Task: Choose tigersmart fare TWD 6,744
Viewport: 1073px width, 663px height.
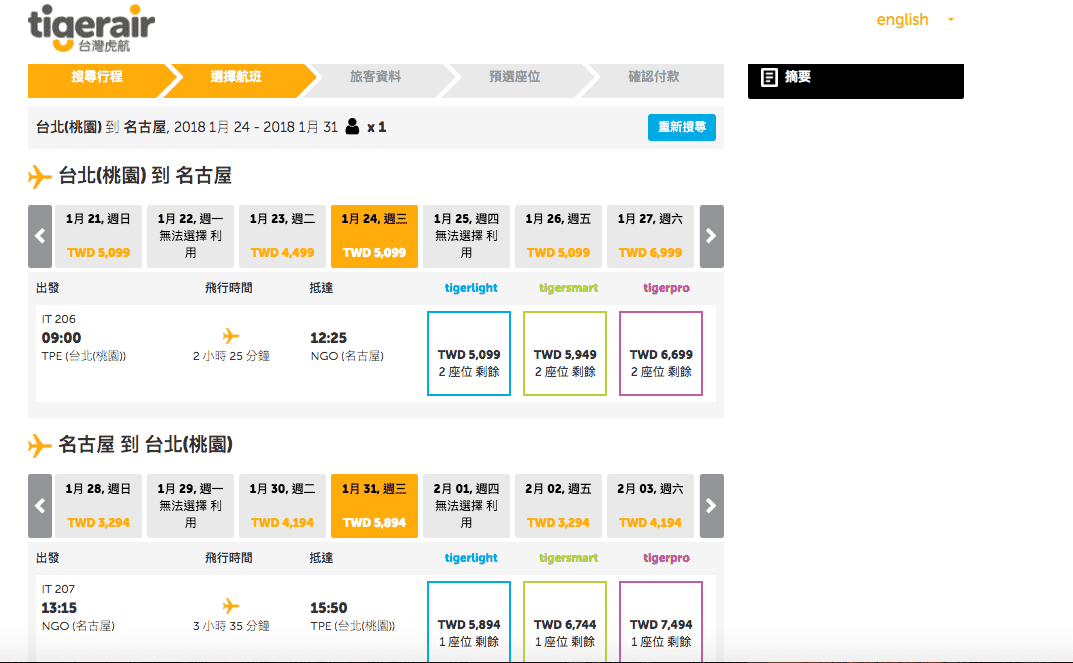Action: pos(565,621)
